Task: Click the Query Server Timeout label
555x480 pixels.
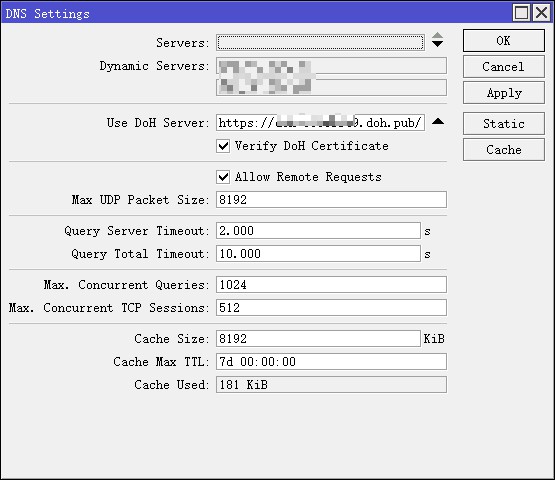Action: point(136,231)
